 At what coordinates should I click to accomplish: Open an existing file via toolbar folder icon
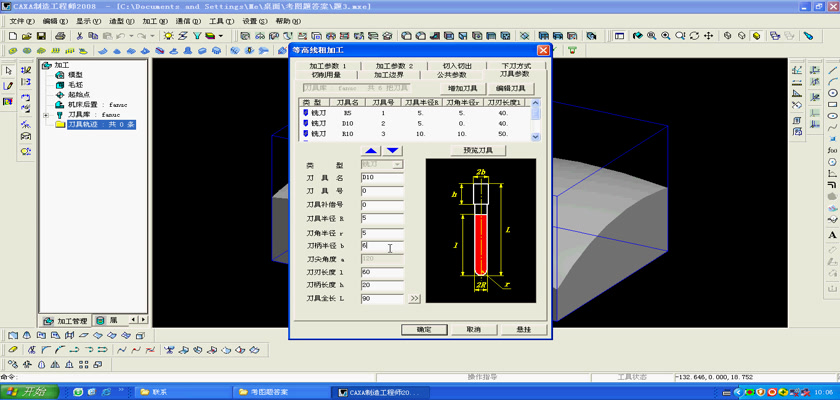click(27, 36)
